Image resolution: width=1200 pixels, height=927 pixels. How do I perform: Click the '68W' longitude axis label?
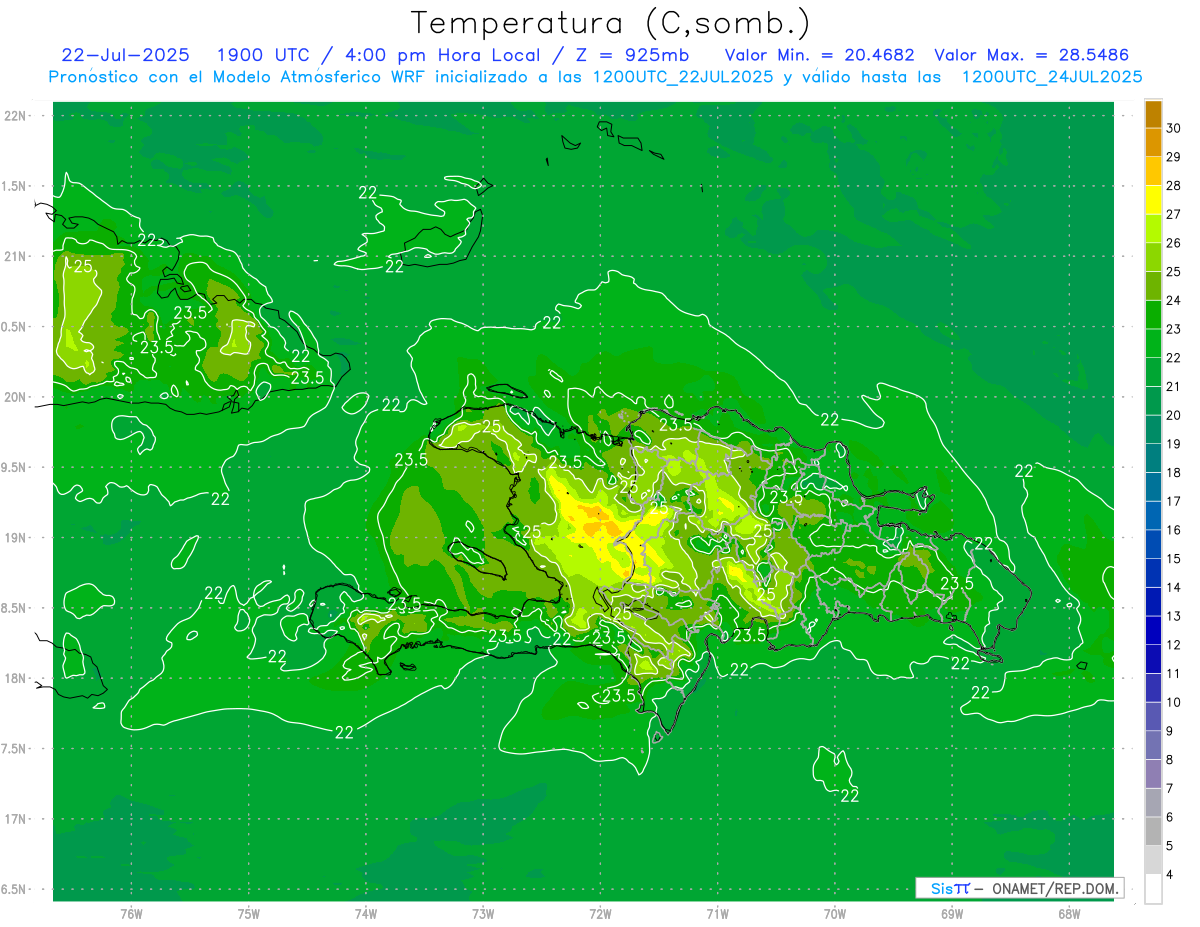(x=1069, y=914)
